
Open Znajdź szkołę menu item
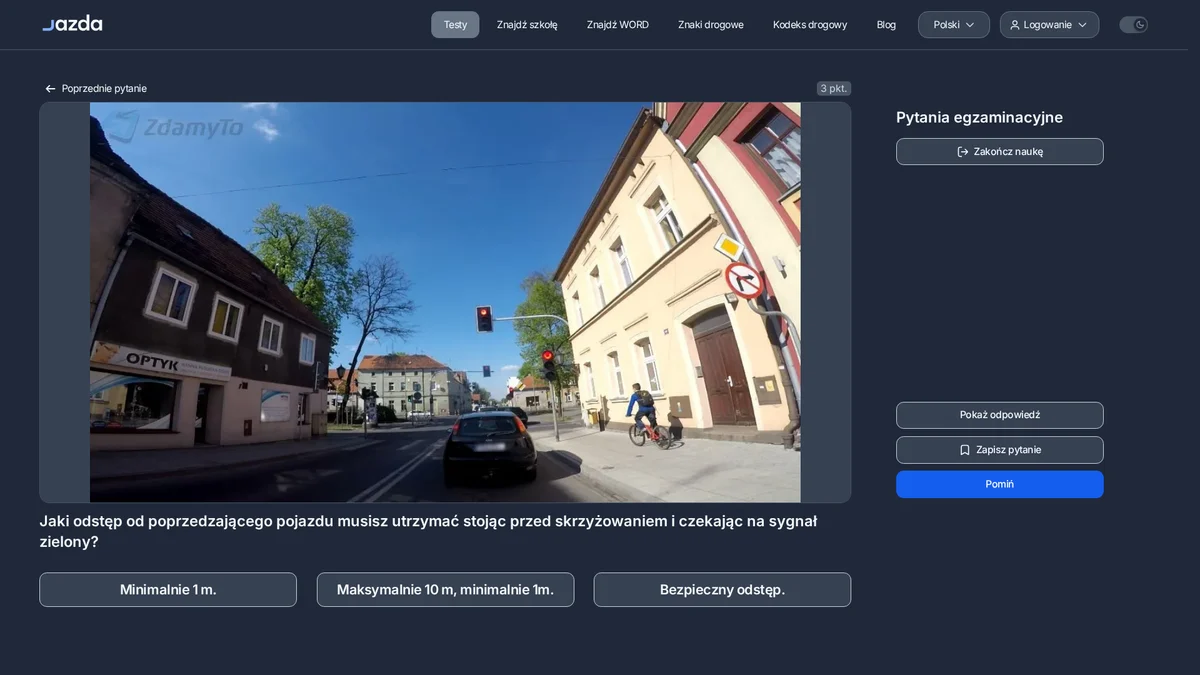pos(527,25)
